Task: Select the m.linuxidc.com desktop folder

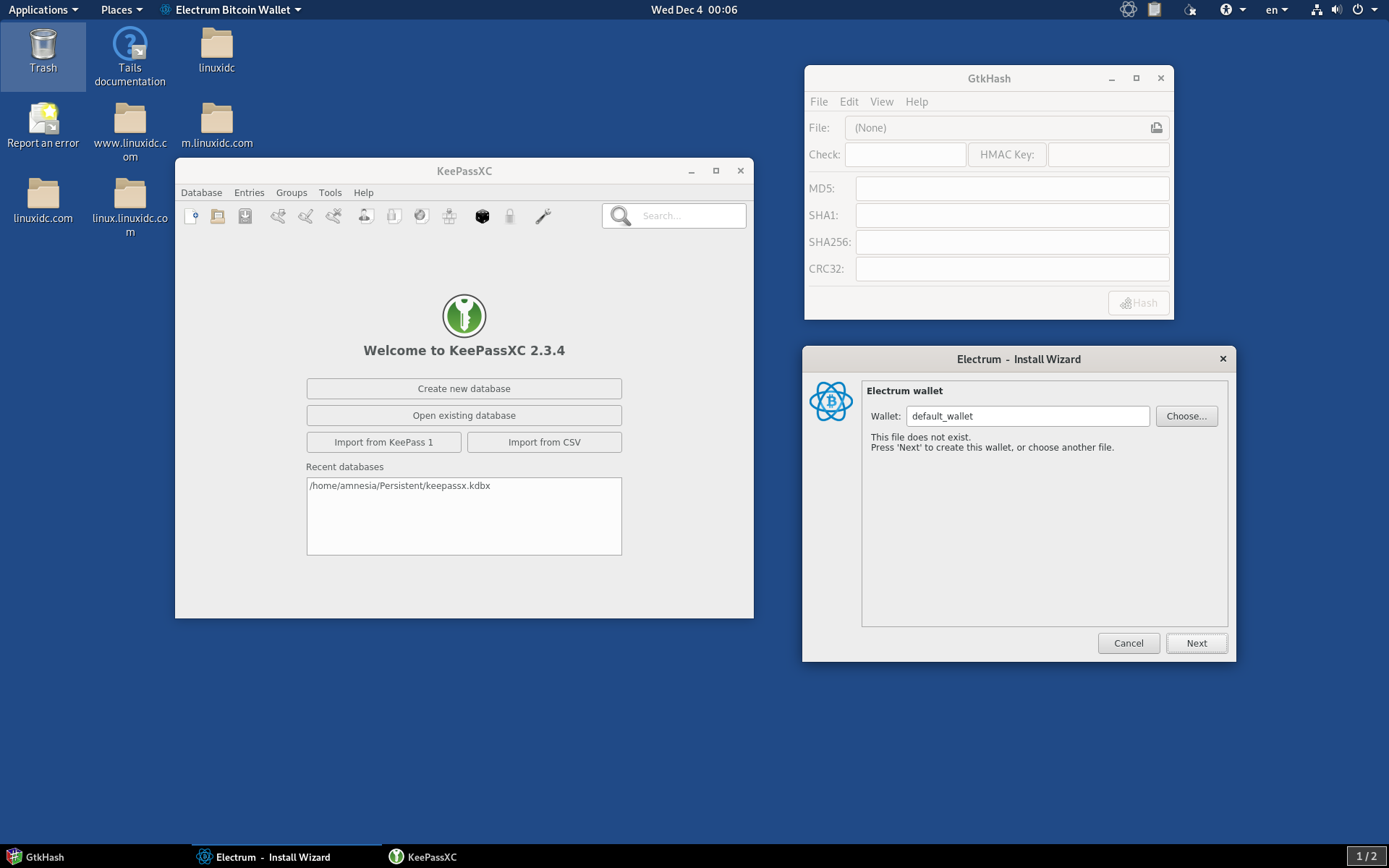Action: pyautogui.click(x=217, y=126)
